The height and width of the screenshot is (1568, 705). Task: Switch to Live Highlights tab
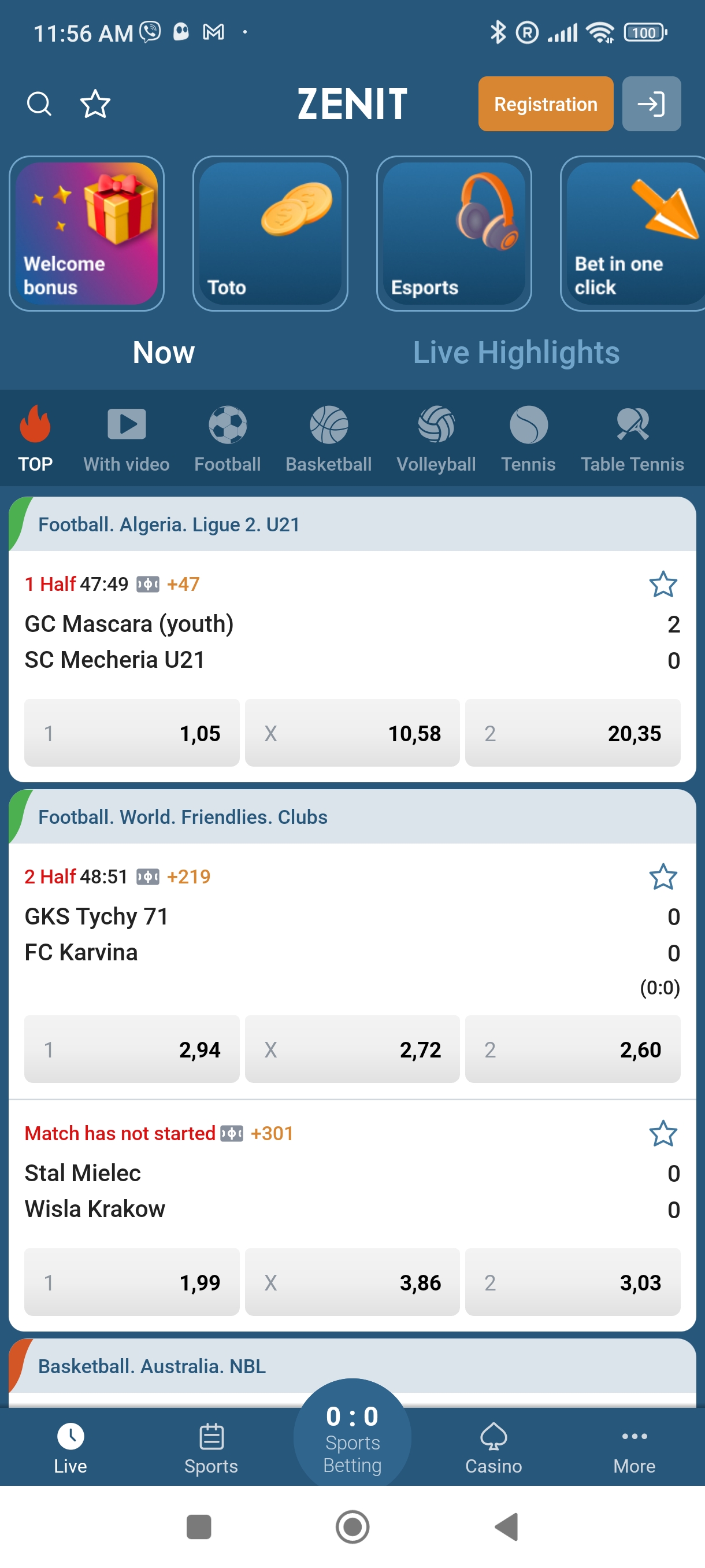click(x=516, y=353)
